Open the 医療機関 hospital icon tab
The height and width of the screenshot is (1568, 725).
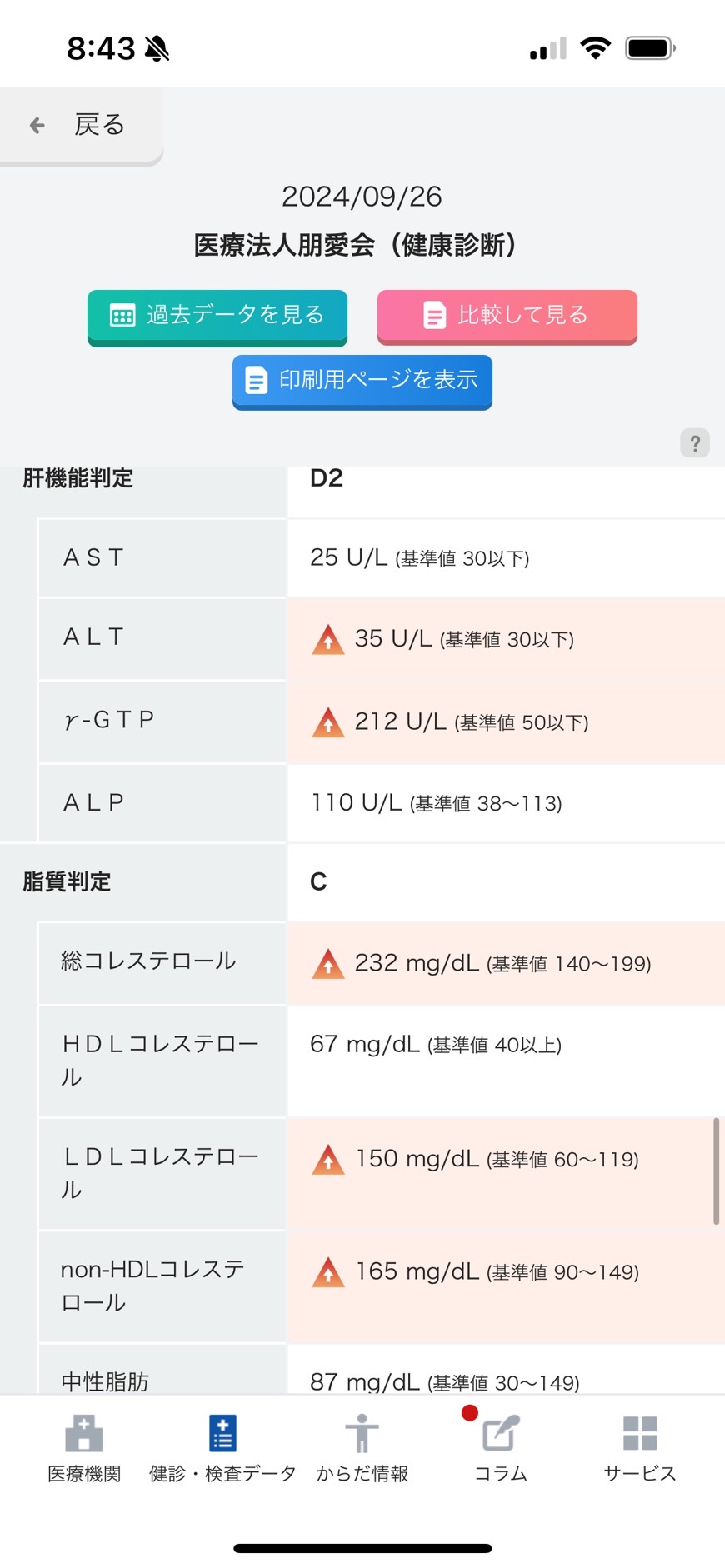pyautogui.click(x=84, y=1433)
